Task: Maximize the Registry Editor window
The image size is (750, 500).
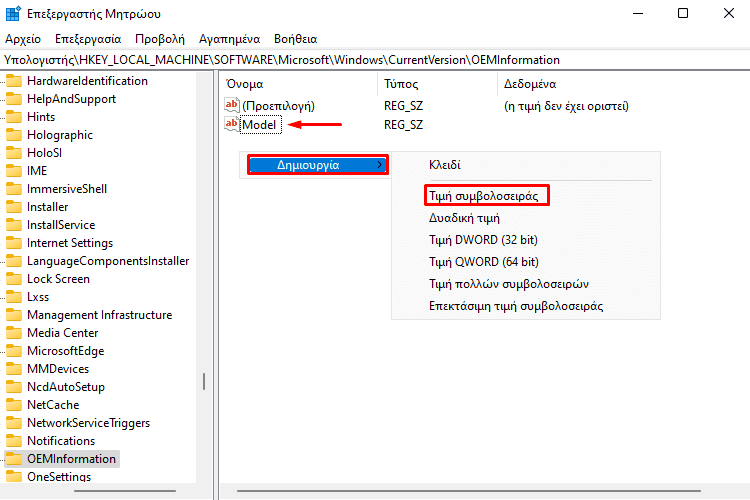Action: [683, 13]
